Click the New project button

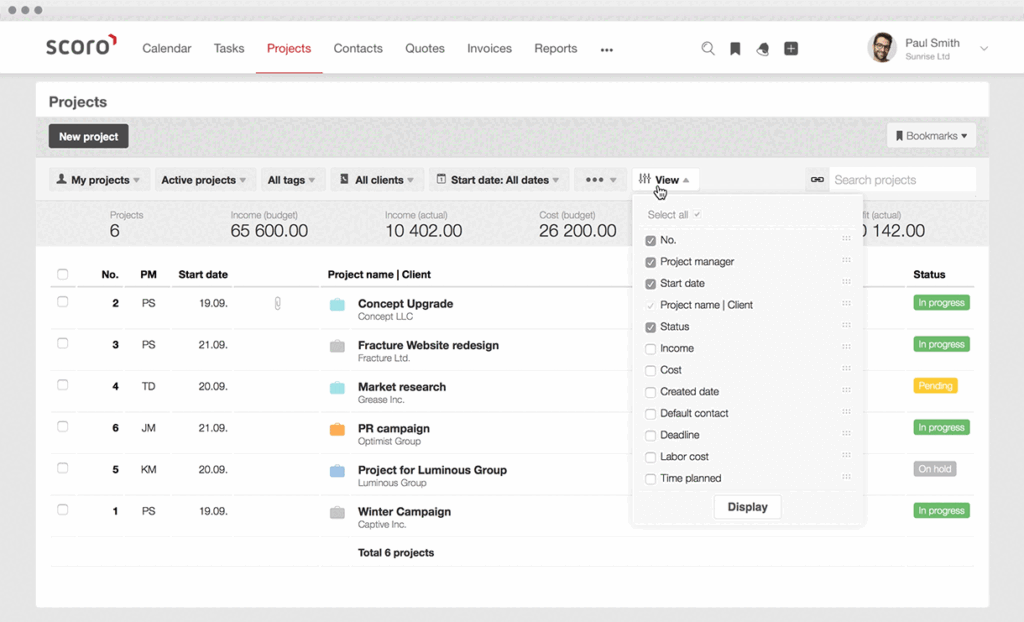[88, 136]
